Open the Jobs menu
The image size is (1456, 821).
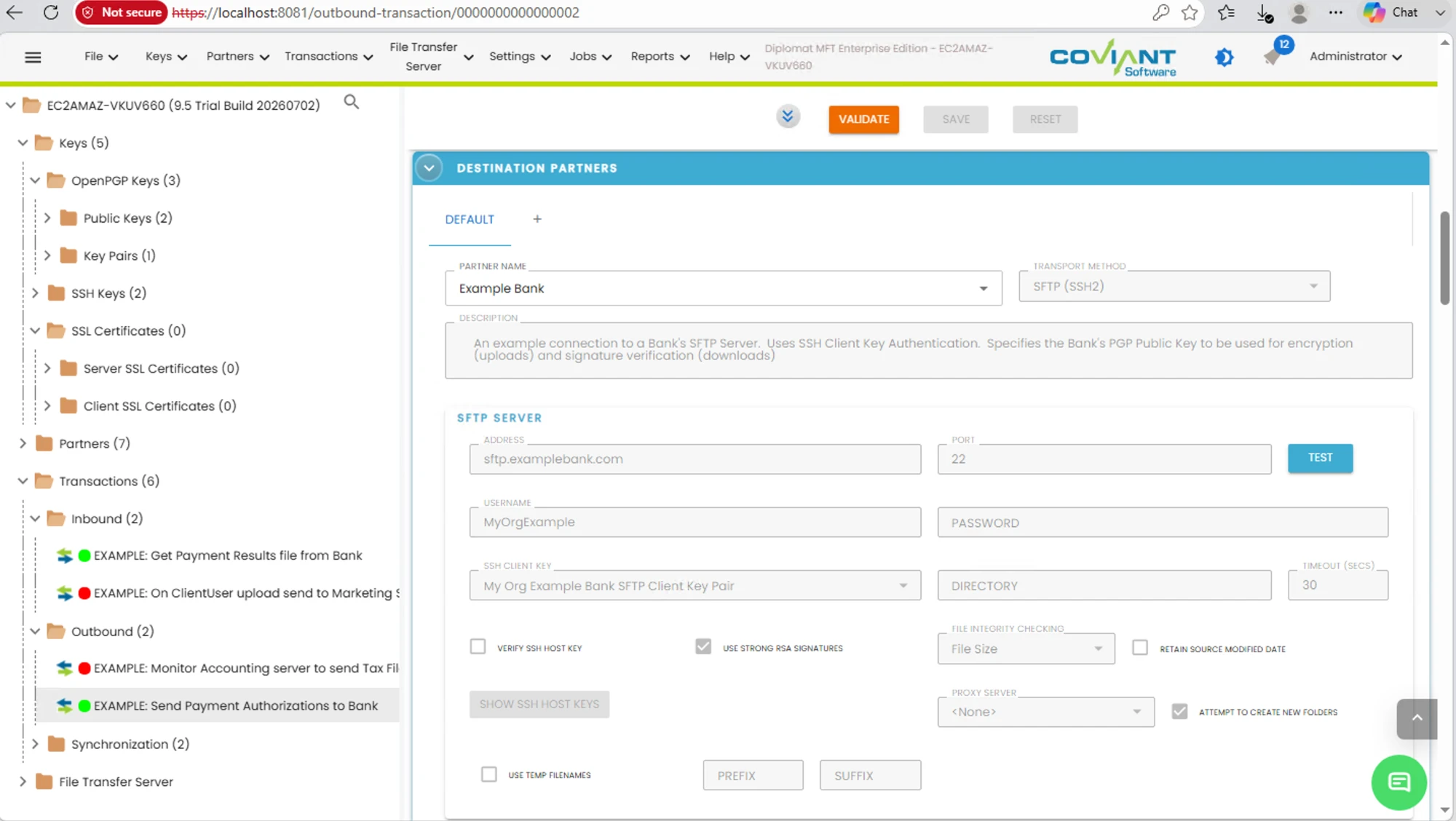[590, 57]
